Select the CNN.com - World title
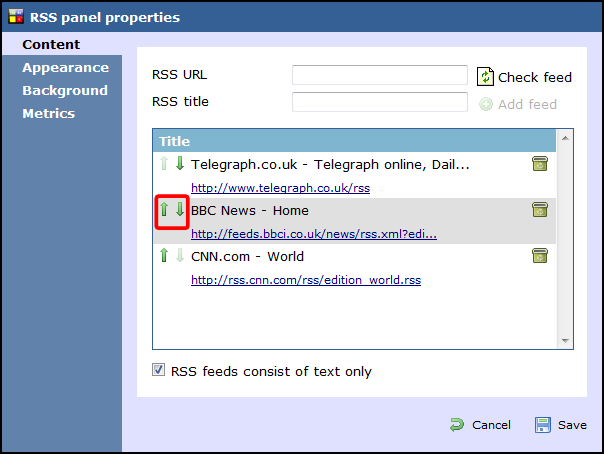 [247, 256]
